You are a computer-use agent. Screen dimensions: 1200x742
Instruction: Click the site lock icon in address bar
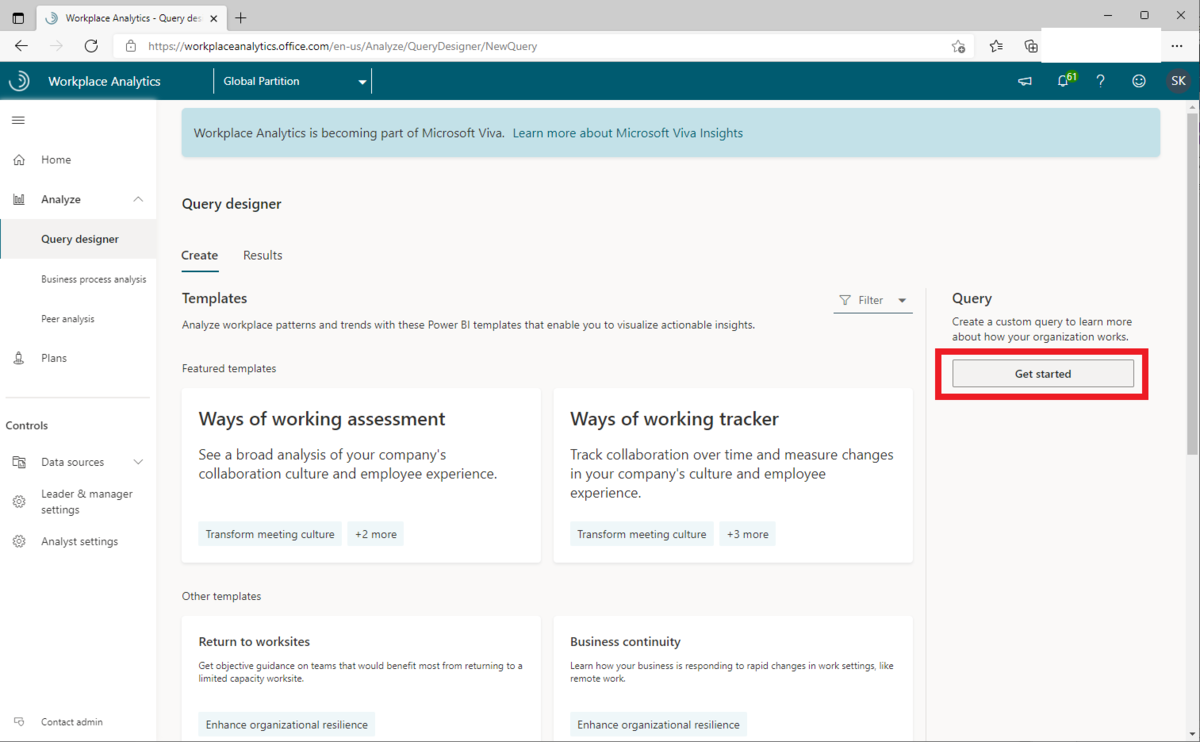[x=131, y=46]
